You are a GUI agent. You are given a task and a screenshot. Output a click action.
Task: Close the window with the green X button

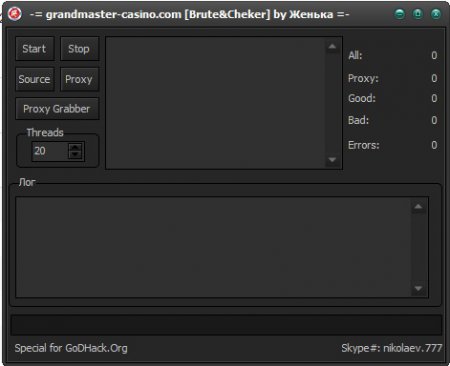[436, 14]
